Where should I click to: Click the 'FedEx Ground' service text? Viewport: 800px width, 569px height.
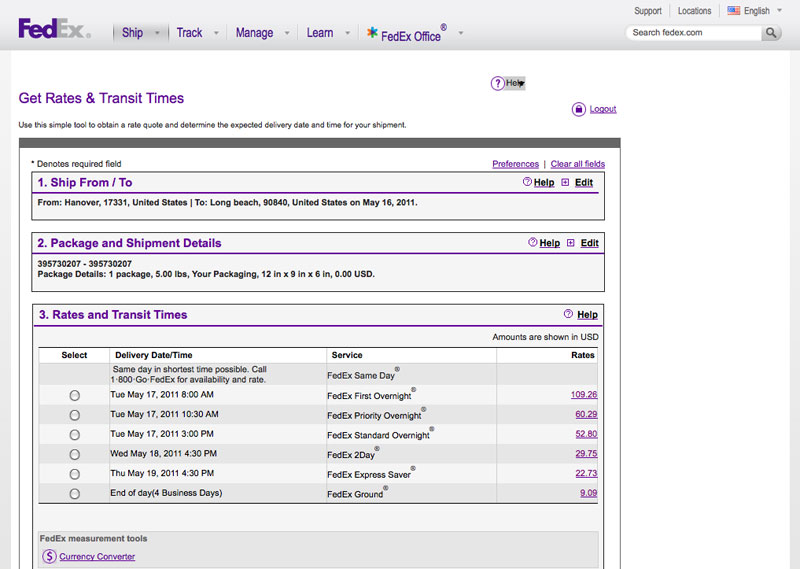358,493
